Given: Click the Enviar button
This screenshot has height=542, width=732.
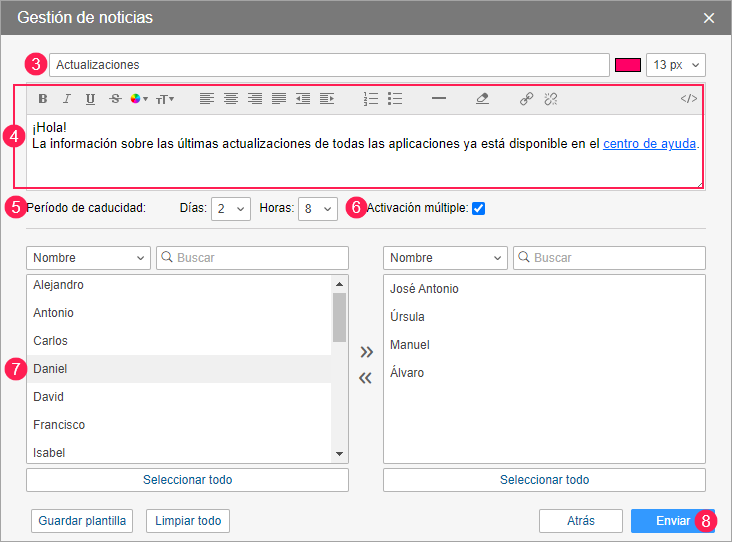Looking at the screenshot, I should coord(672,521).
